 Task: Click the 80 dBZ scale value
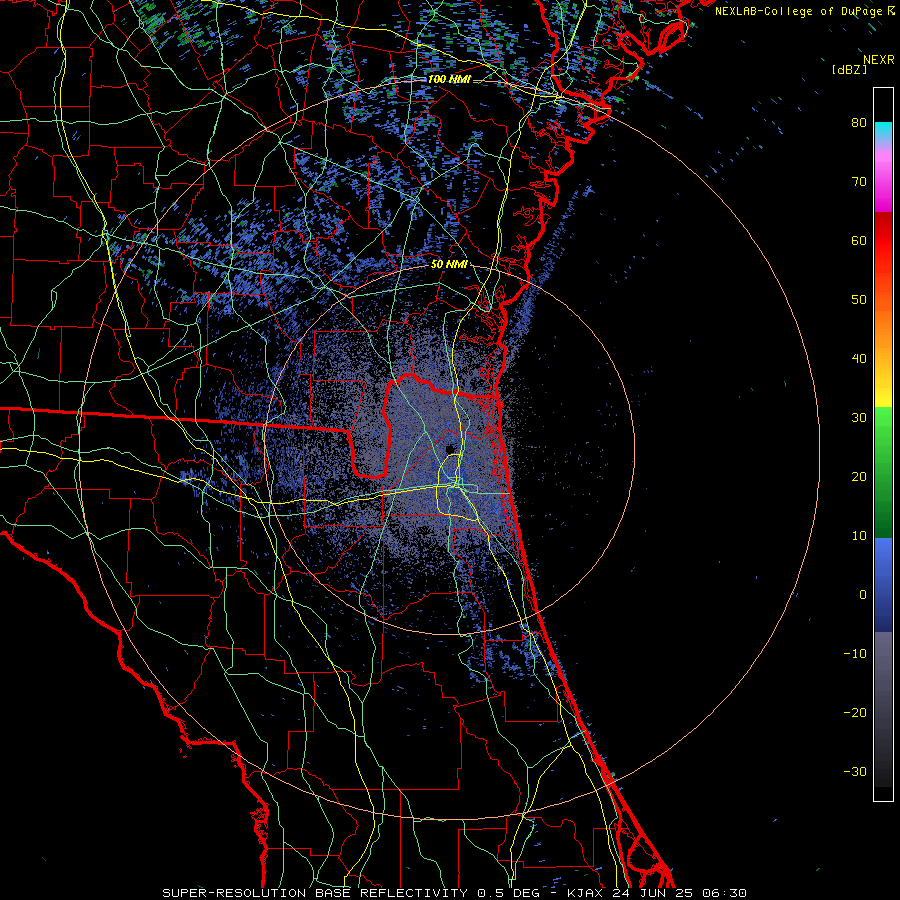859,123
